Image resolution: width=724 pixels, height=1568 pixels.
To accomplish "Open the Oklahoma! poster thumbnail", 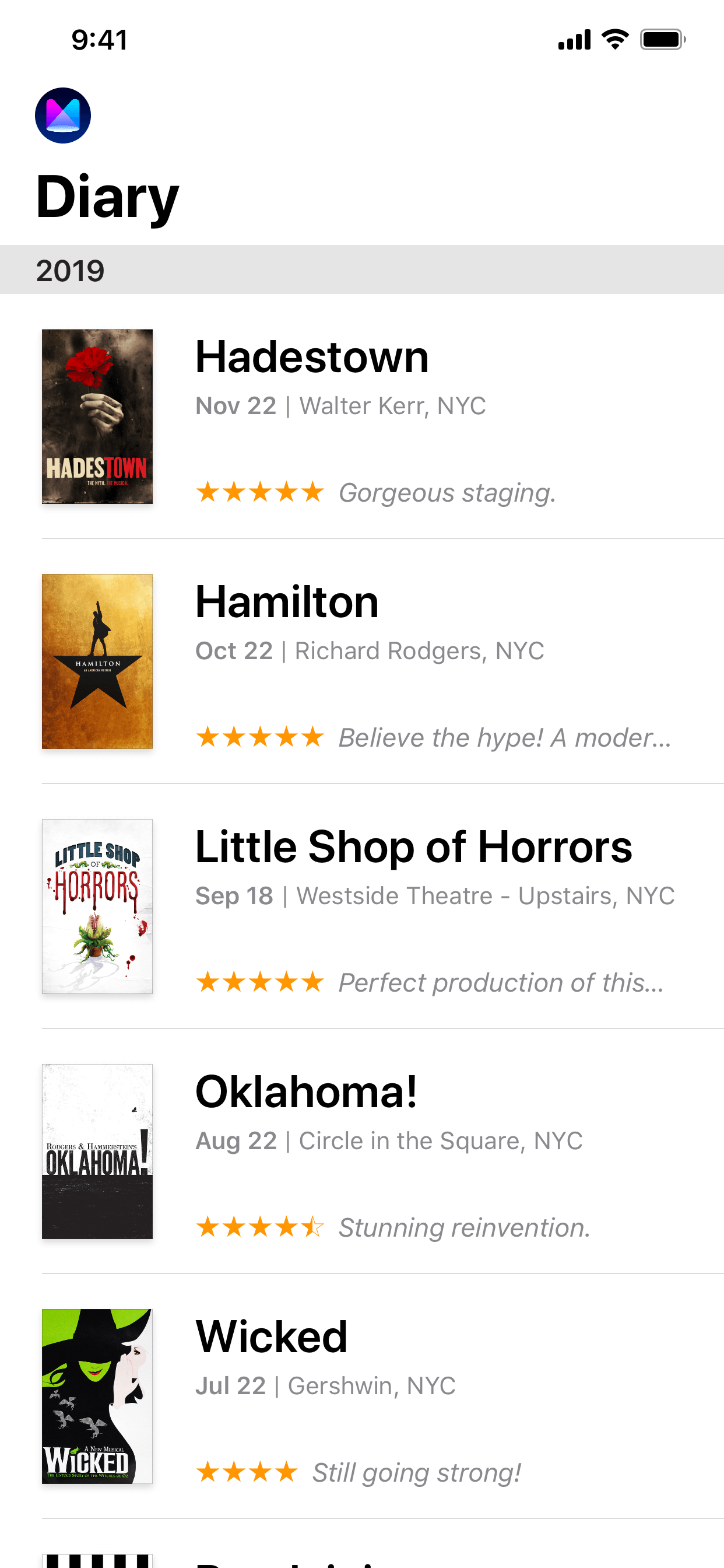I will (97, 1151).
